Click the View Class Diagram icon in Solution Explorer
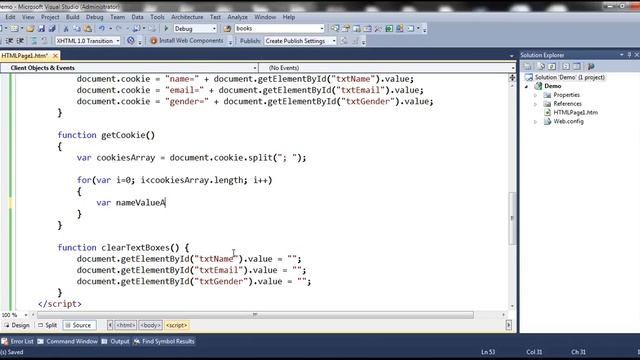640x360 pixels. coord(591,66)
